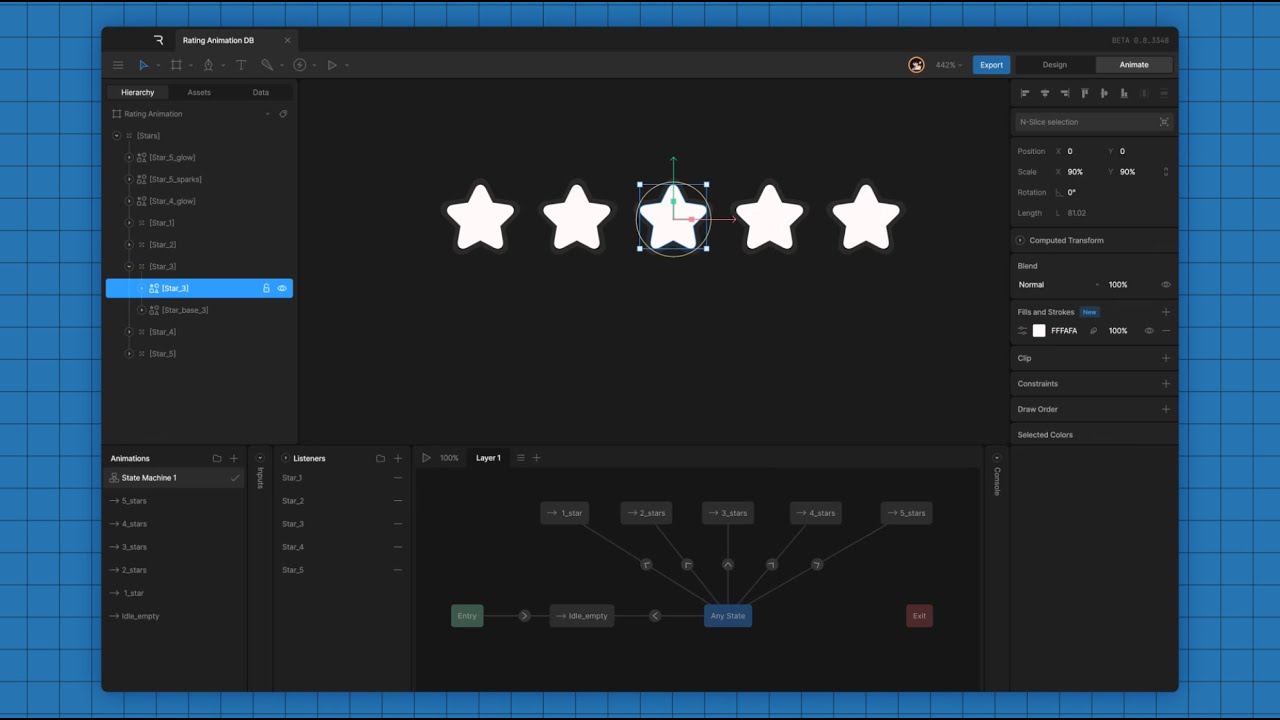
Task: Open the hamburger menu in toolbar
Action: pos(118,65)
